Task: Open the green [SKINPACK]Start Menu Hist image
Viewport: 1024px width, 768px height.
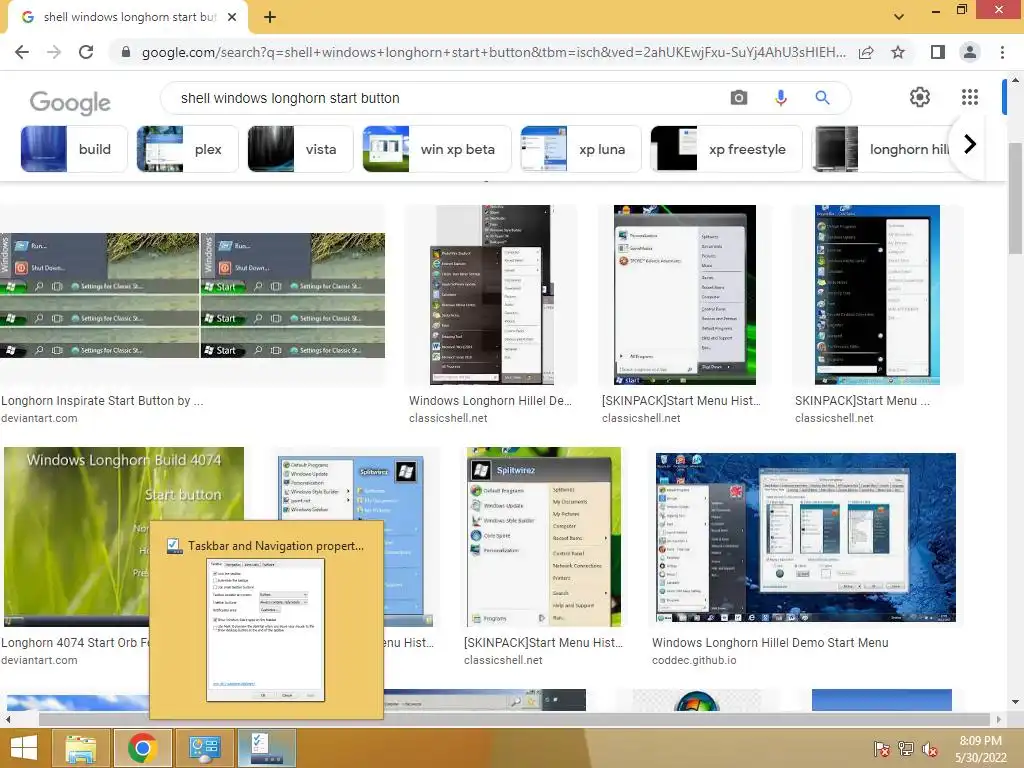Action: tap(684, 295)
